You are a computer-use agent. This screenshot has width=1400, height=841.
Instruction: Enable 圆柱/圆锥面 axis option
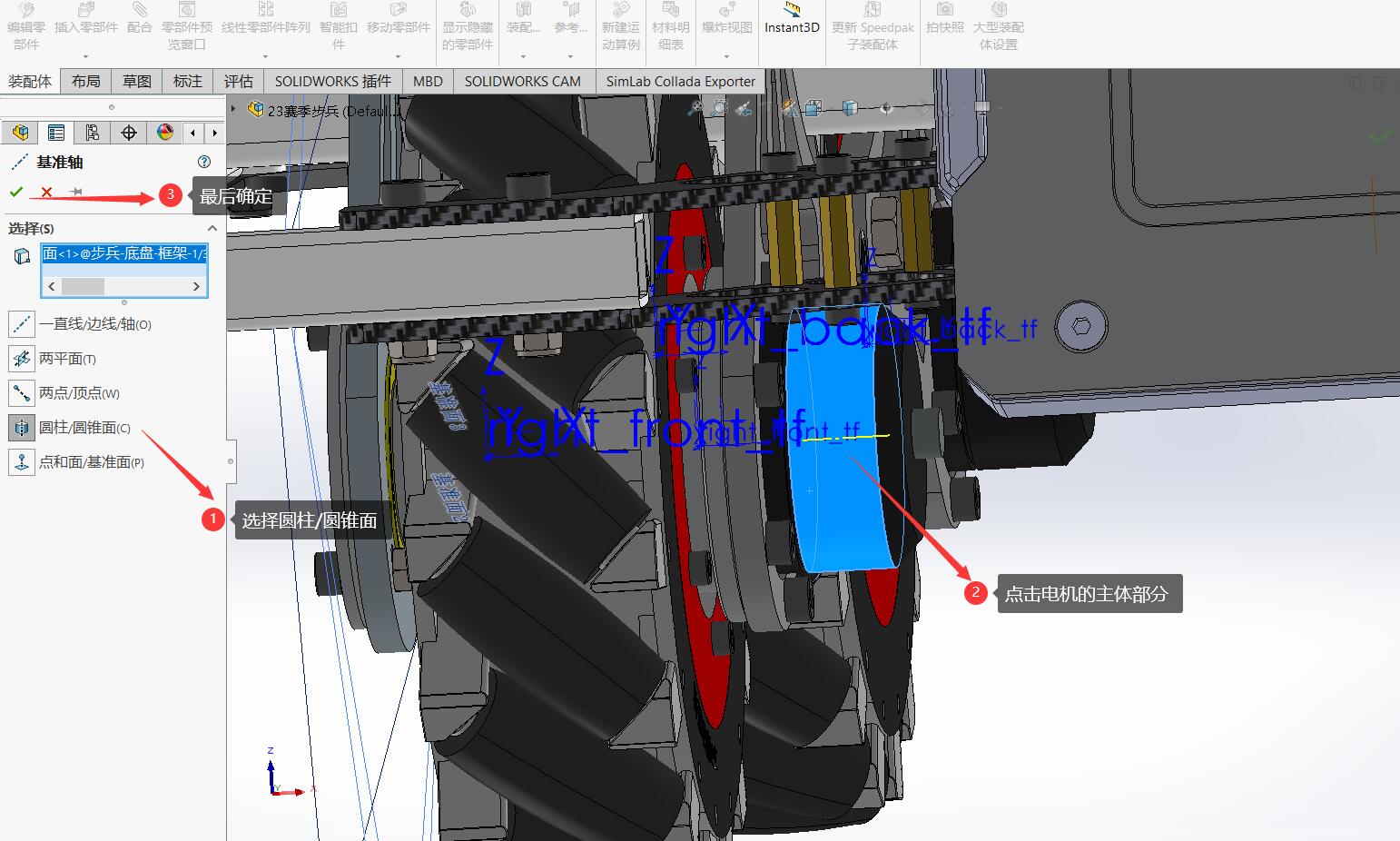[22, 428]
